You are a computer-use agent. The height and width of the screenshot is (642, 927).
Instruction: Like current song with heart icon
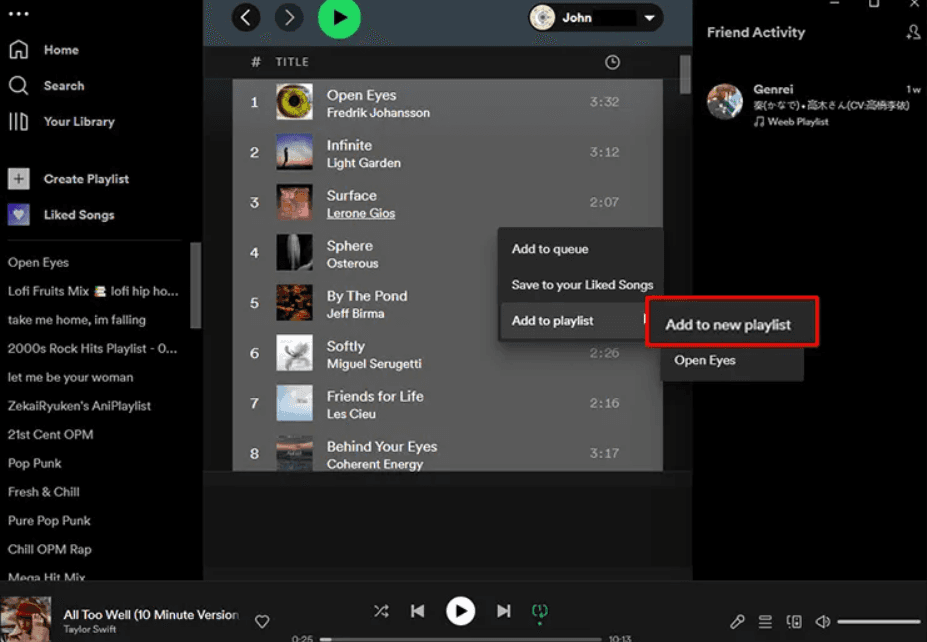[262, 621]
